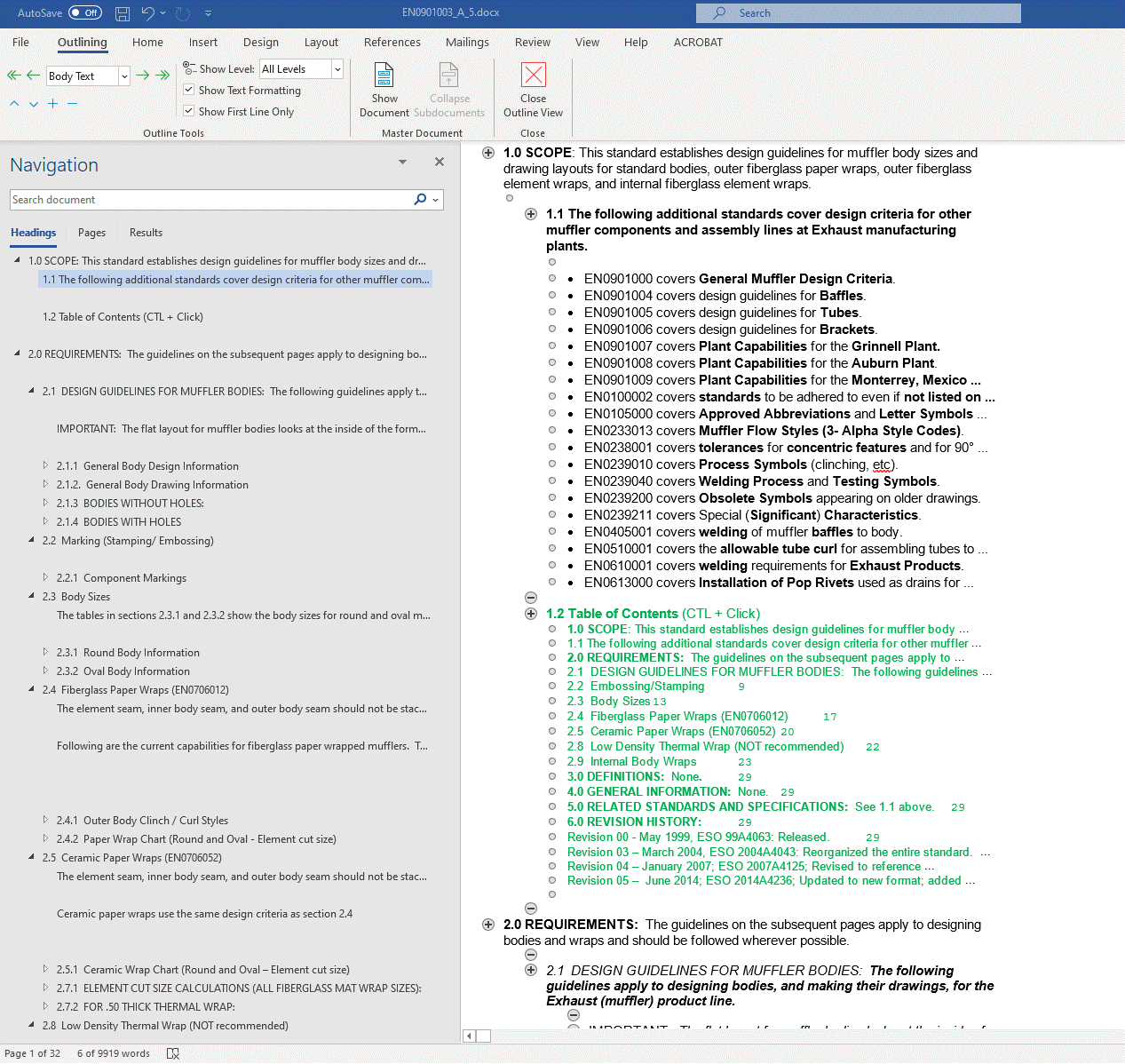Expand 2.2.1 Component Markings
The height and width of the screenshot is (1064, 1125).
point(45,577)
